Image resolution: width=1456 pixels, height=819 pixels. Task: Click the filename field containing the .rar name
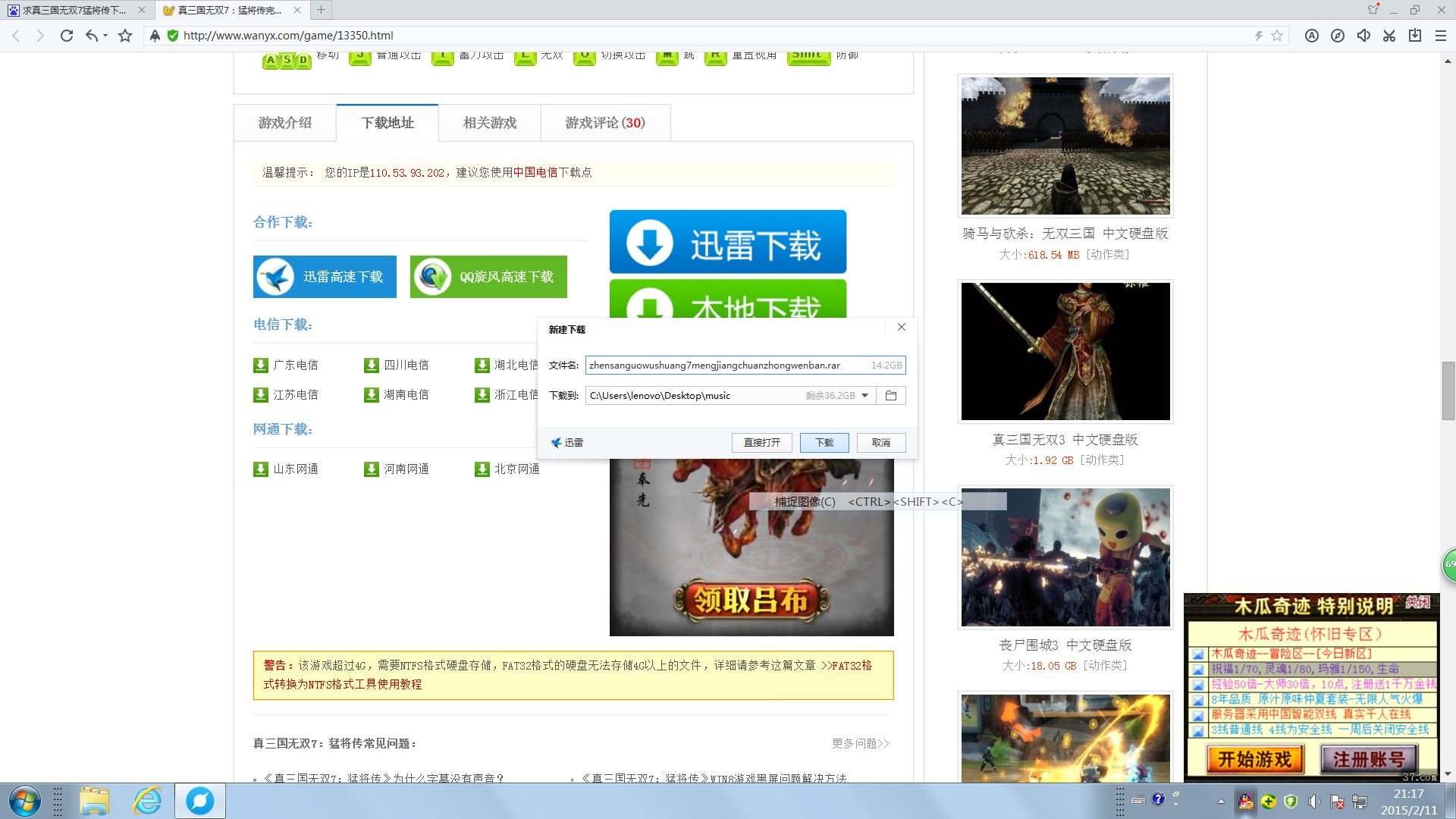tap(720, 365)
